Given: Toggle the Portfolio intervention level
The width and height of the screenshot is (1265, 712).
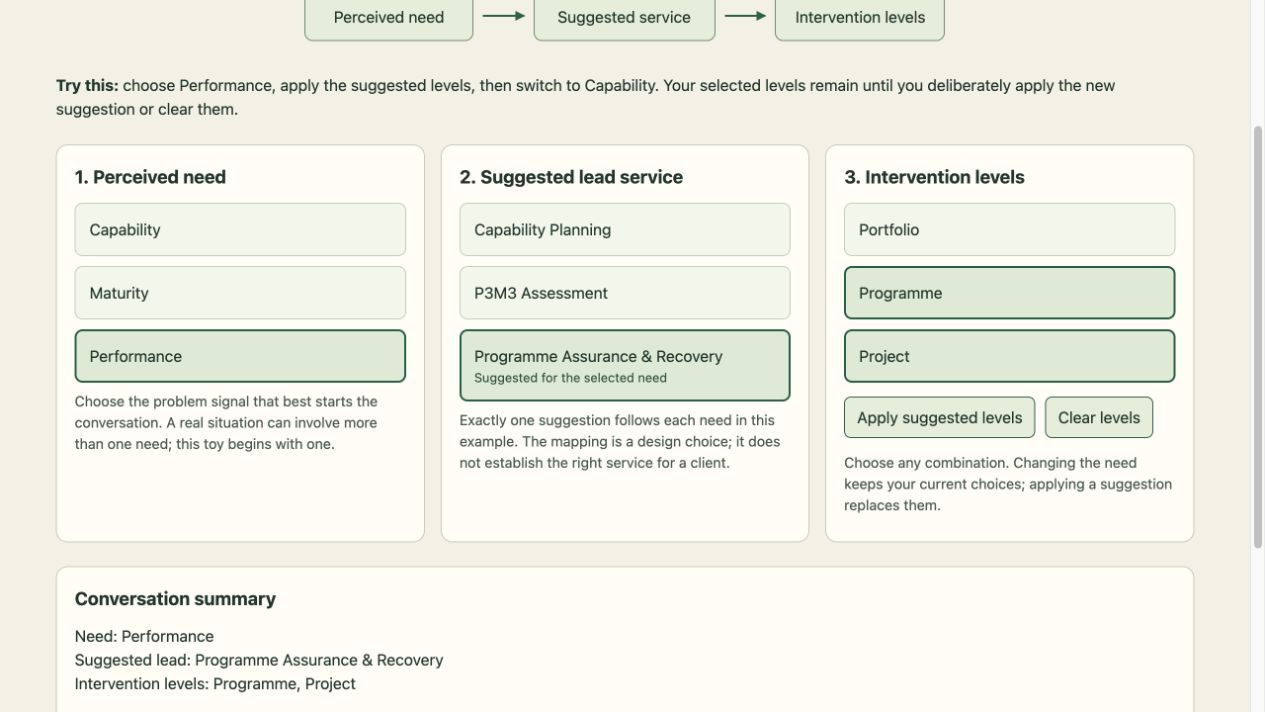Looking at the screenshot, I should tap(1009, 230).
